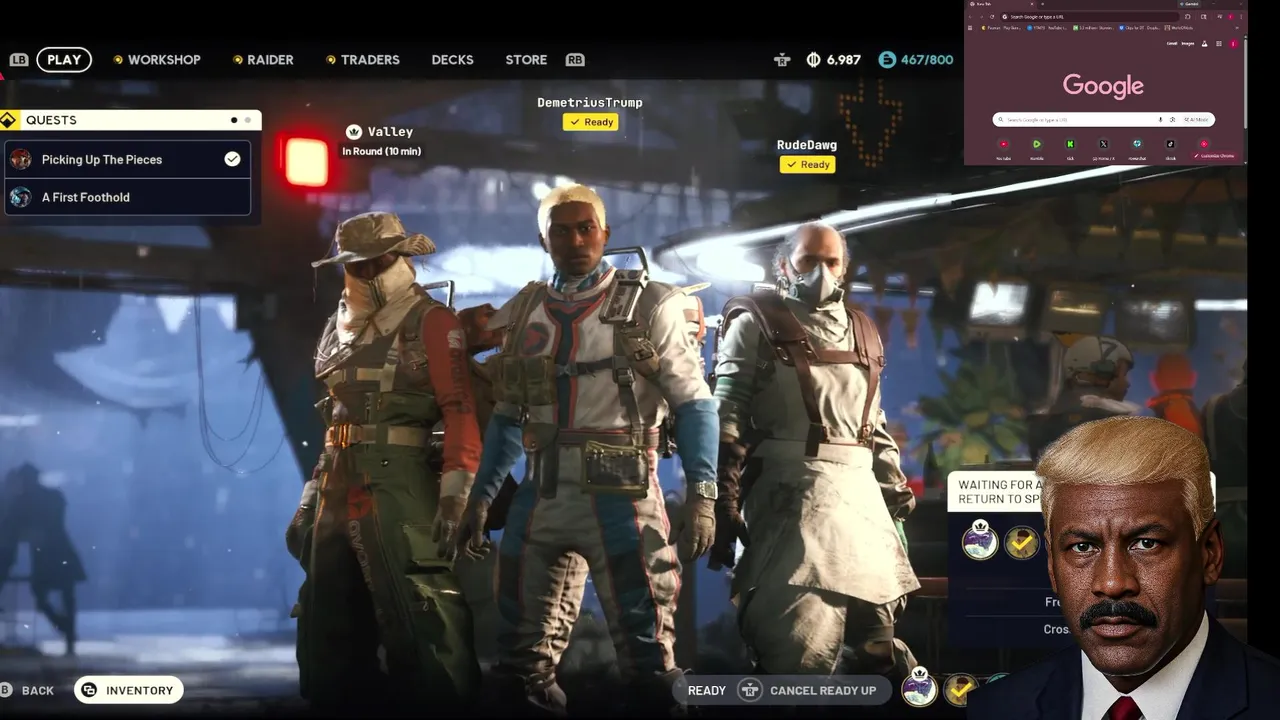Toggle RudeDawg's Ready badge
The image size is (1280, 720).
(808, 165)
